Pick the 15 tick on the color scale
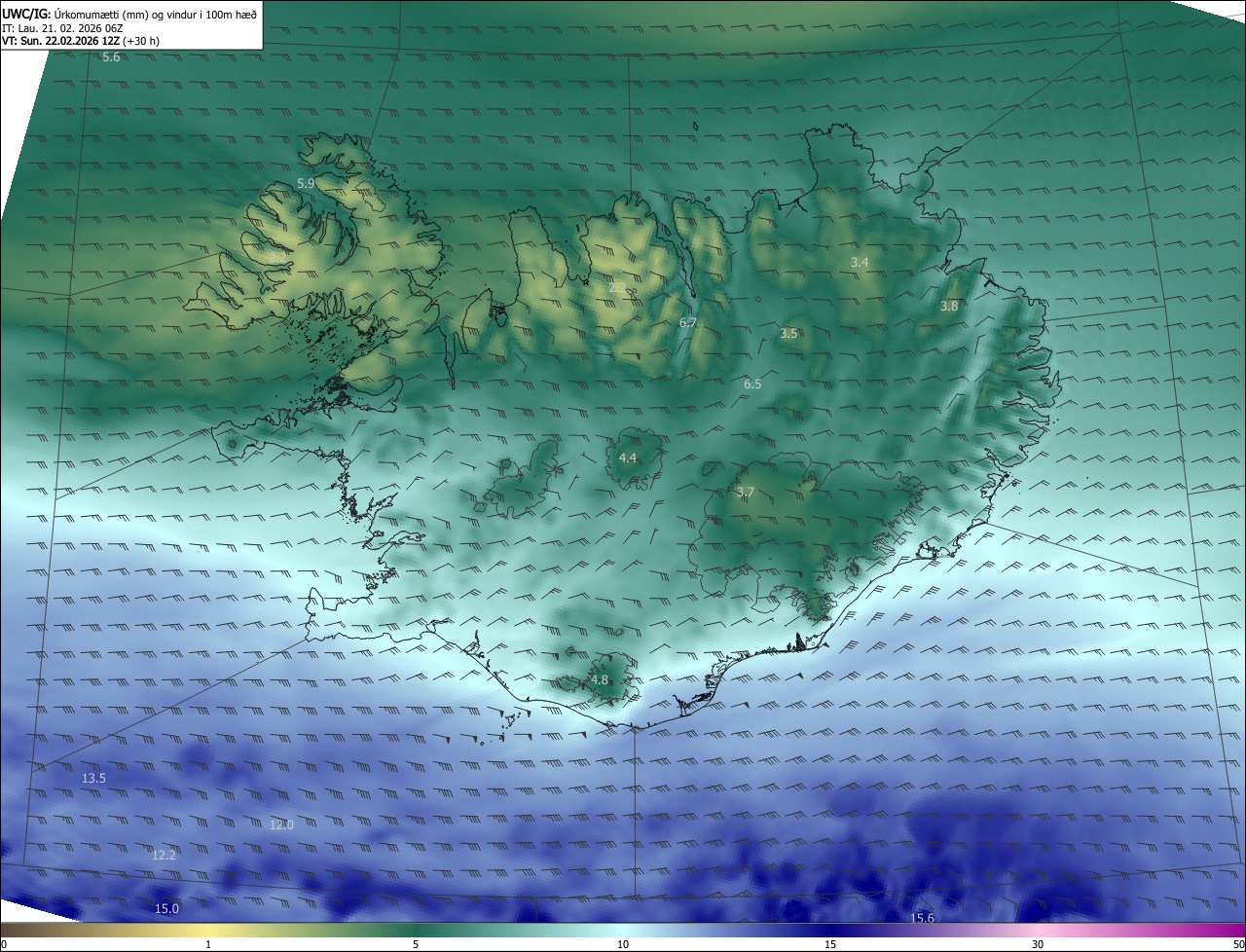 point(830,944)
